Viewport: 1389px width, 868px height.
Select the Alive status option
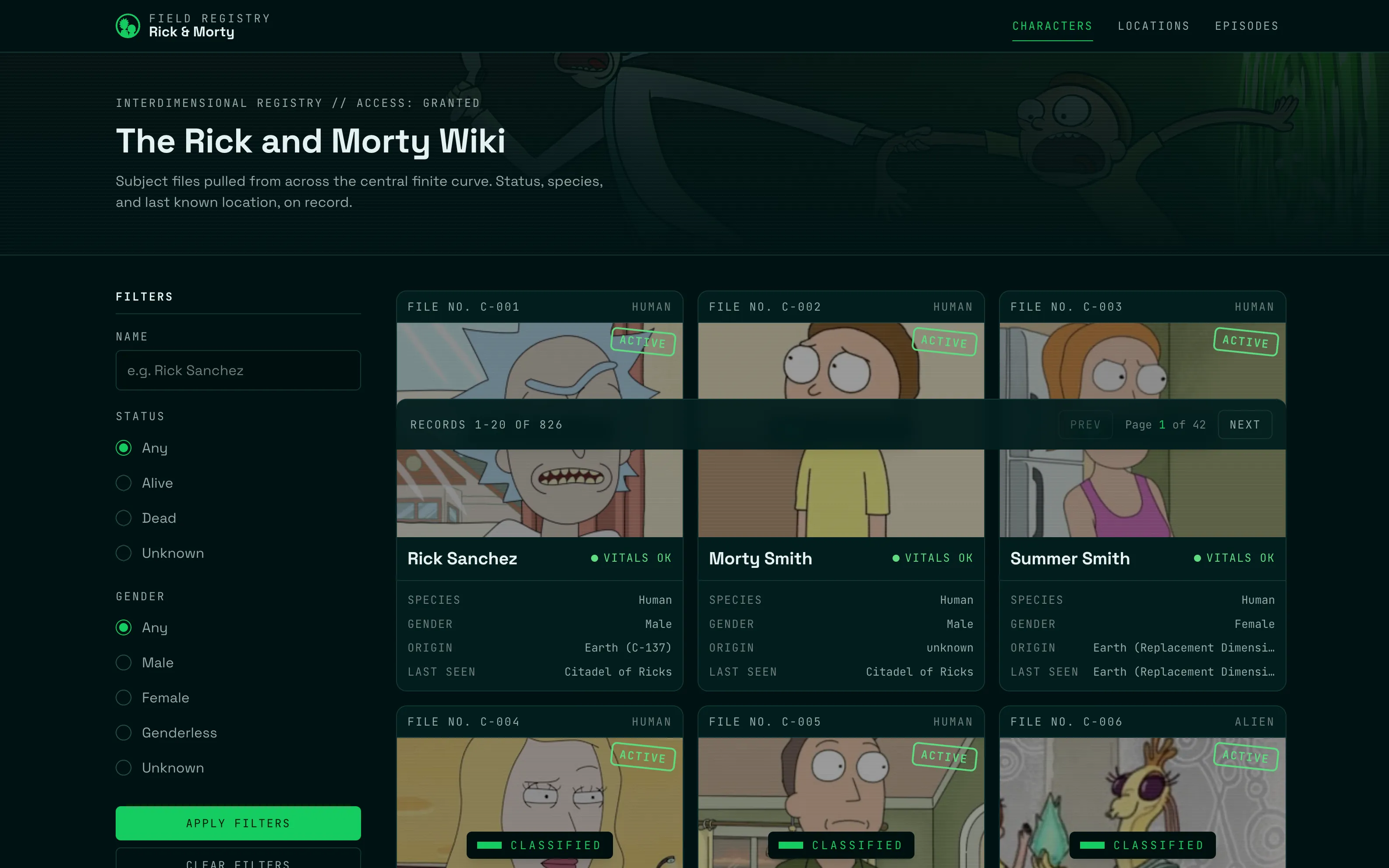click(x=124, y=483)
